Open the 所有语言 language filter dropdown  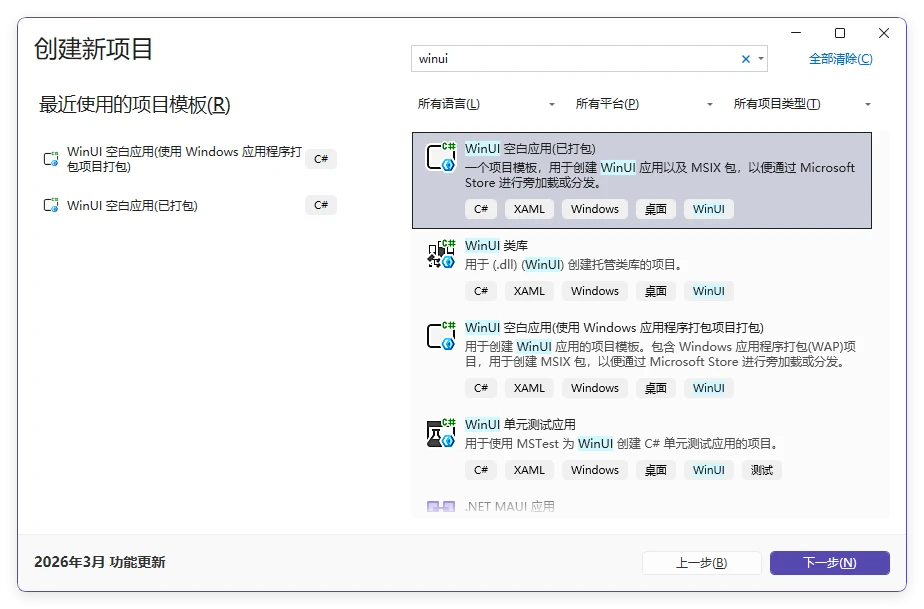[486, 104]
